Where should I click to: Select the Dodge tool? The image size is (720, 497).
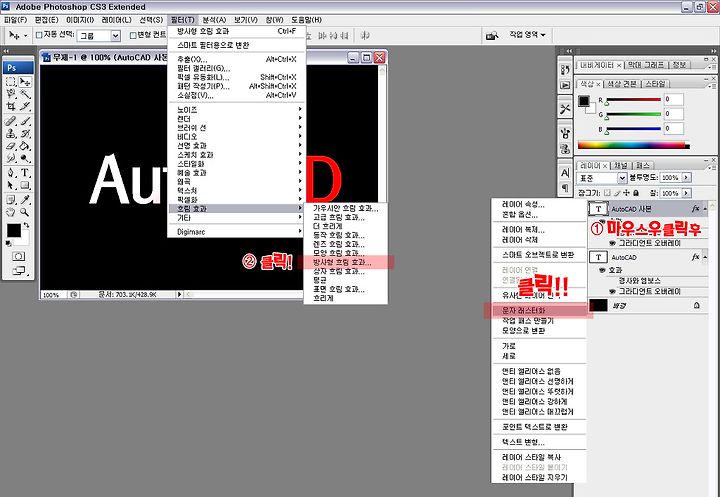[25, 158]
